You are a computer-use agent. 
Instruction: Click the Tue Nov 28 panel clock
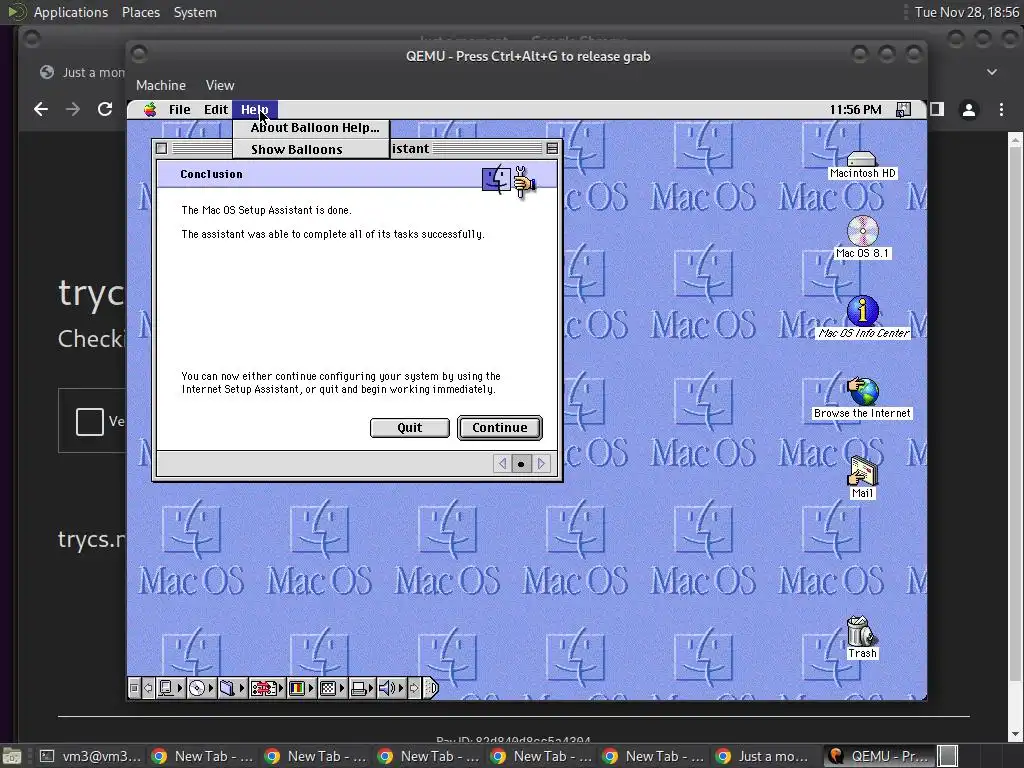(967, 12)
